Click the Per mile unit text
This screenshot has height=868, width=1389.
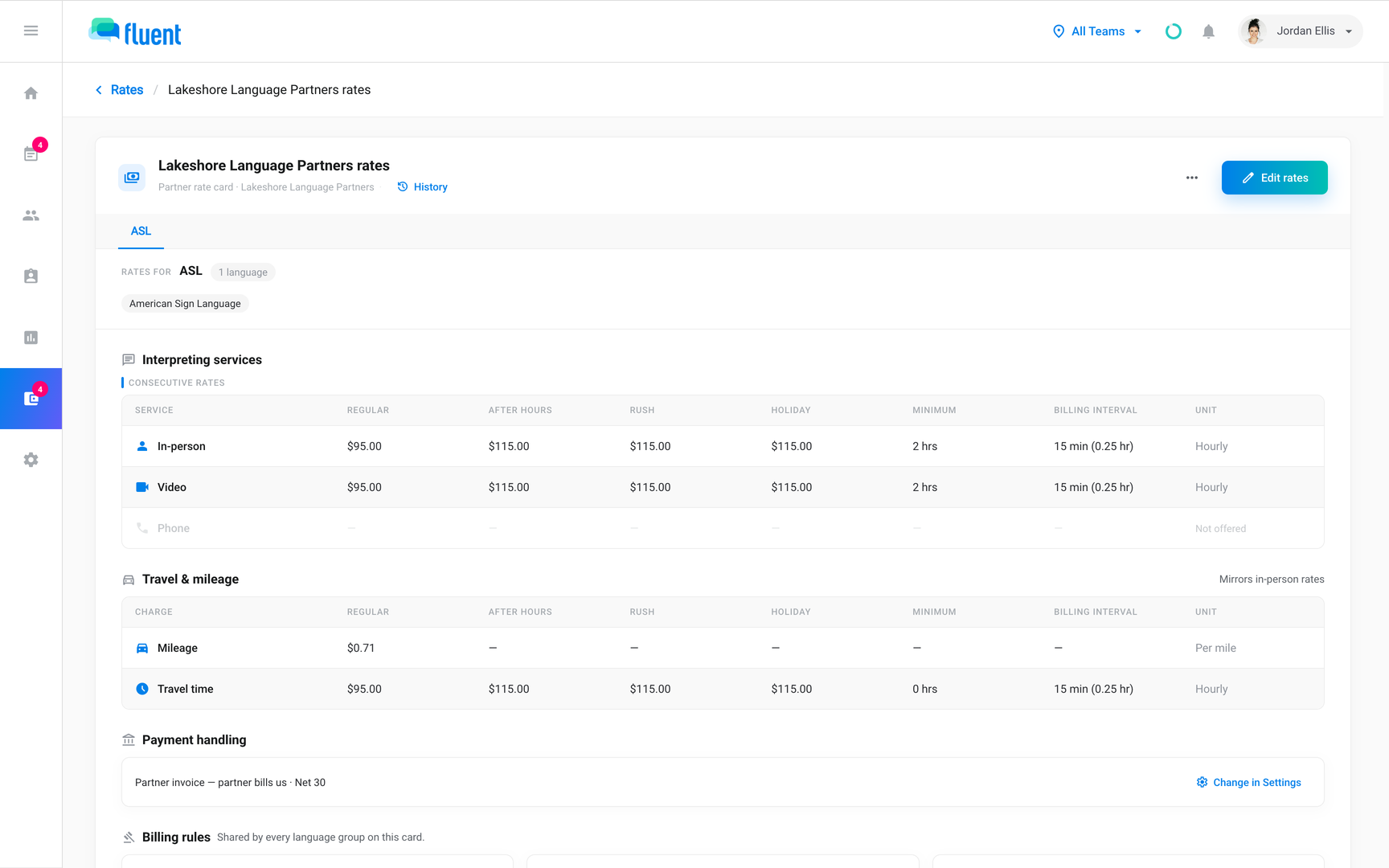[x=1215, y=648]
